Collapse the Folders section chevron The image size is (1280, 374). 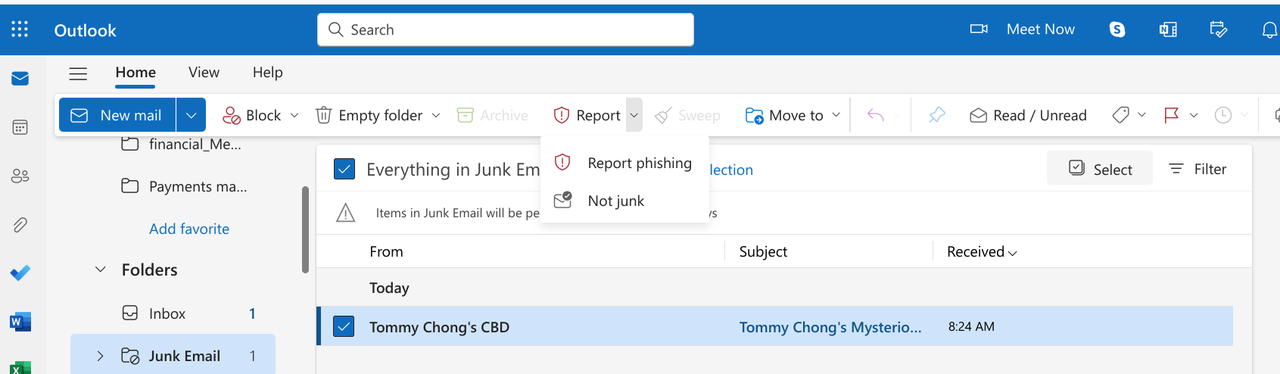point(100,270)
